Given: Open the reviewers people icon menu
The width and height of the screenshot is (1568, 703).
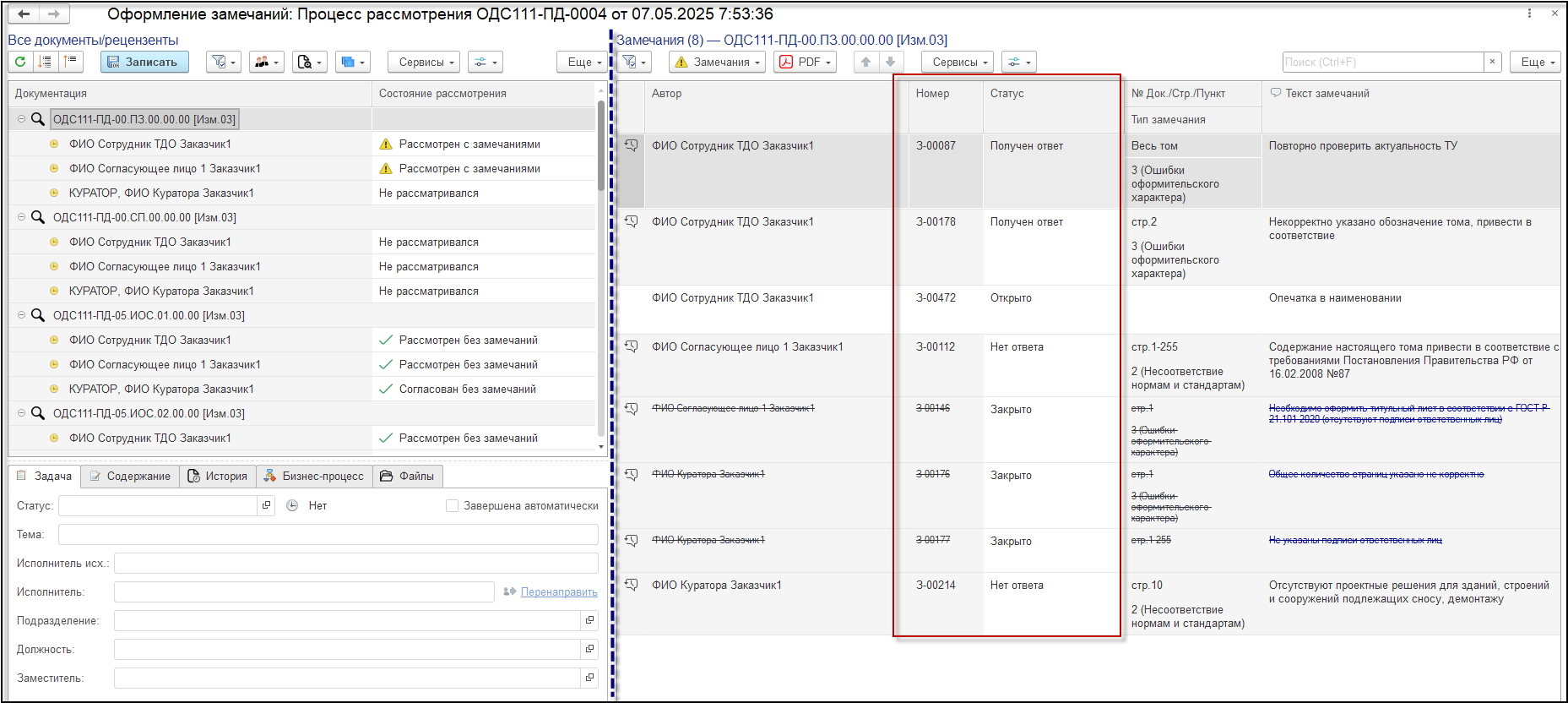Looking at the screenshot, I should tap(266, 62).
